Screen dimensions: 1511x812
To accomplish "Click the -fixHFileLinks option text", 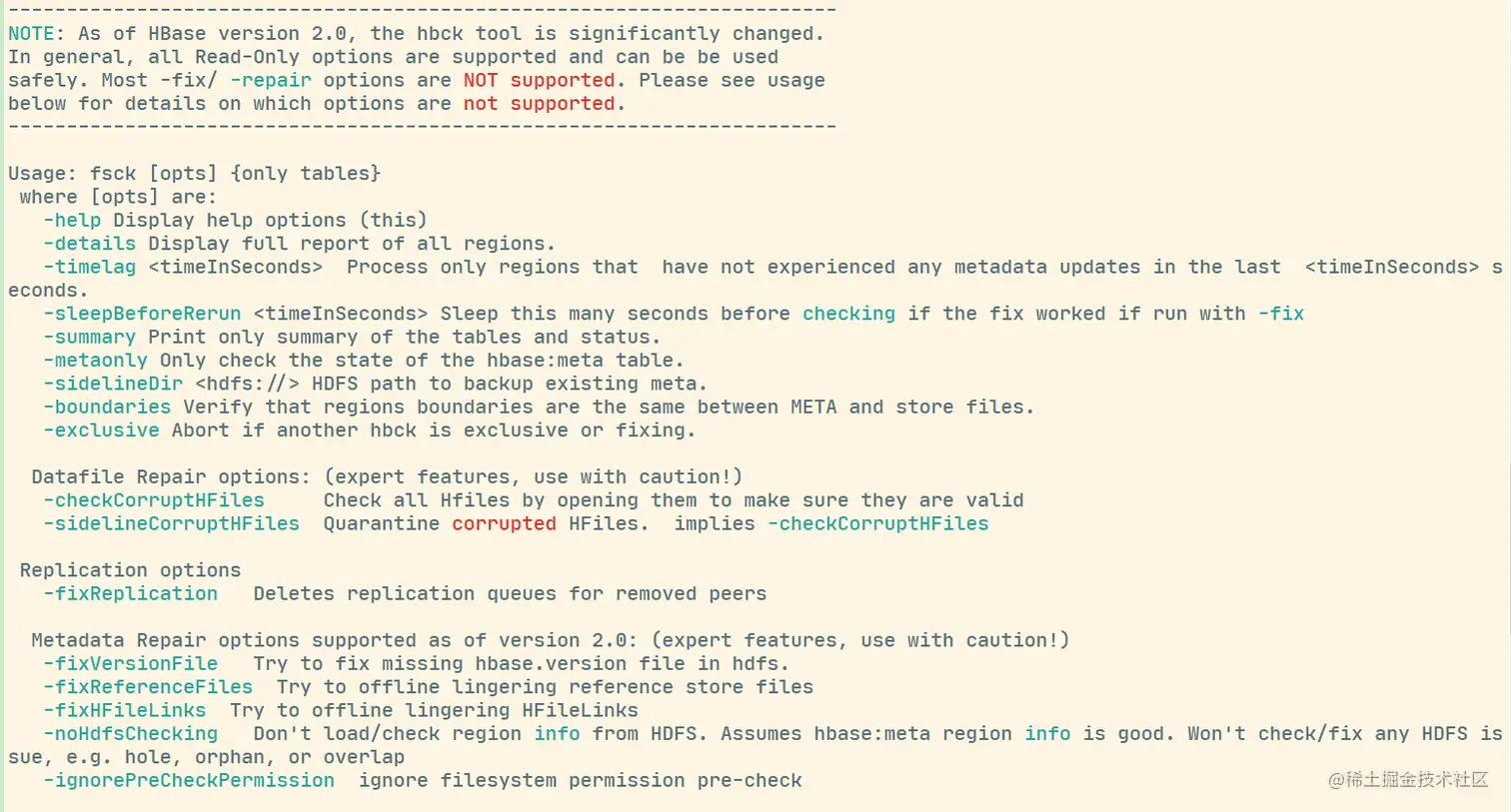I will coord(124,710).
